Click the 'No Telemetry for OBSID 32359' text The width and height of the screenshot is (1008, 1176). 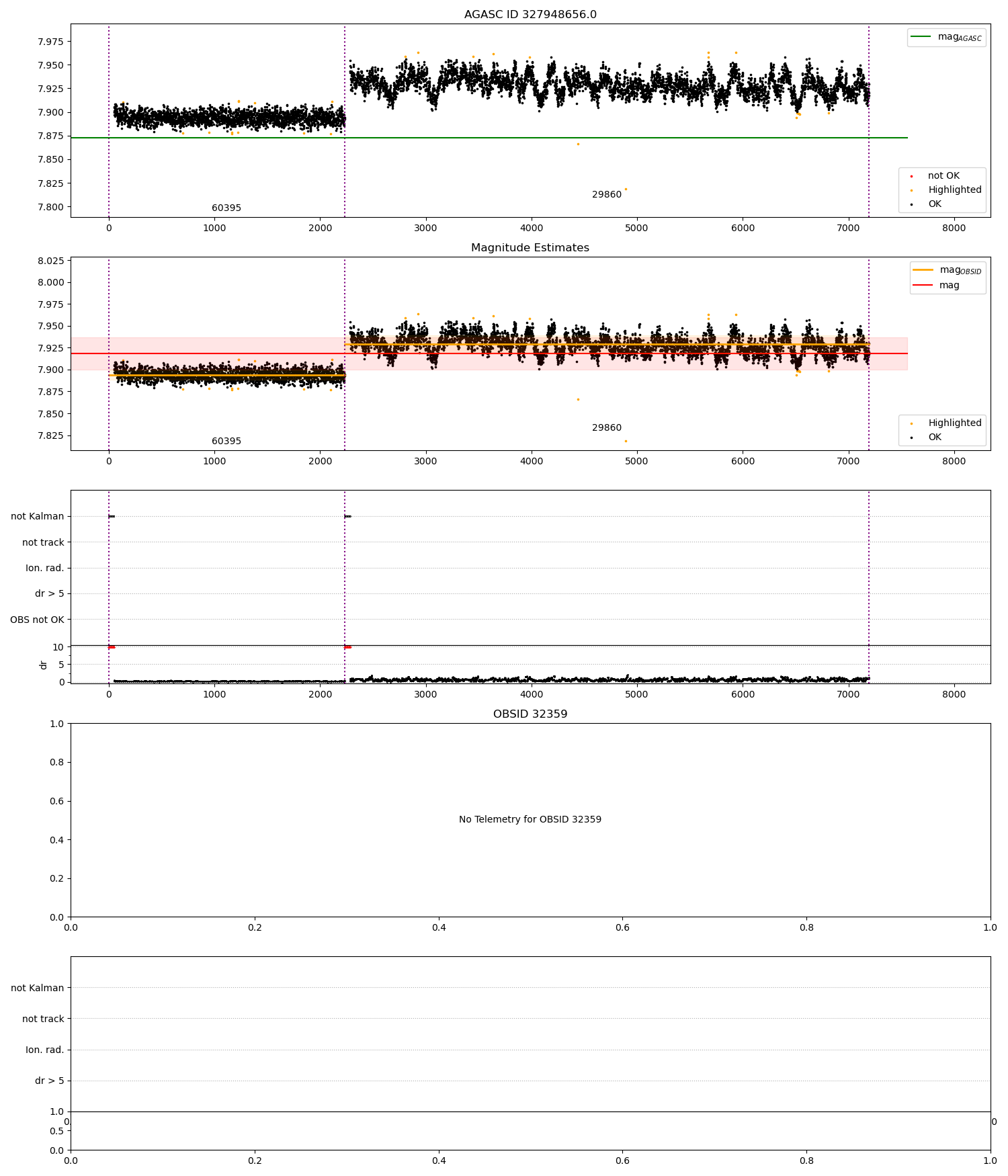530,820
